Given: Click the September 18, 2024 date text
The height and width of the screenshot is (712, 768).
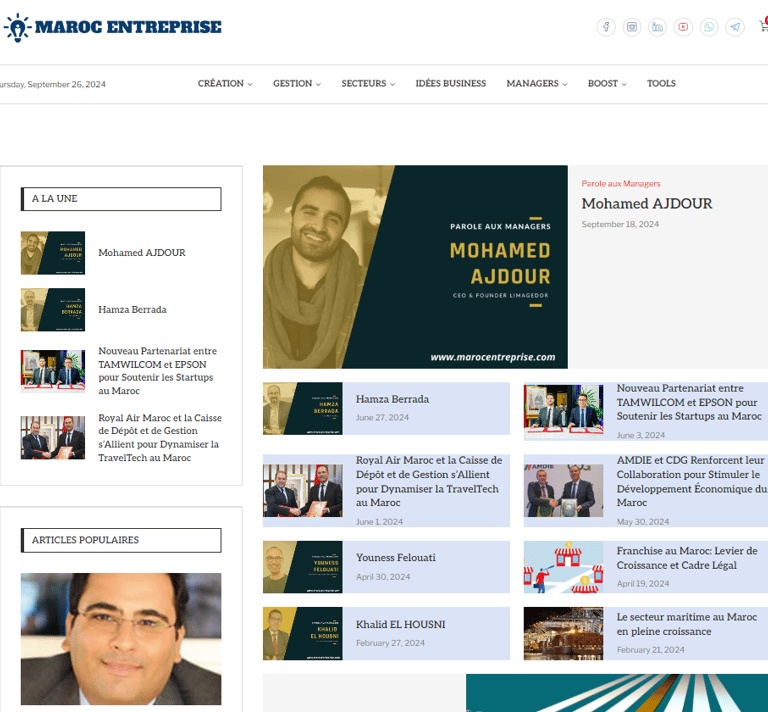Looking at the screenshot, I should 620,224.
